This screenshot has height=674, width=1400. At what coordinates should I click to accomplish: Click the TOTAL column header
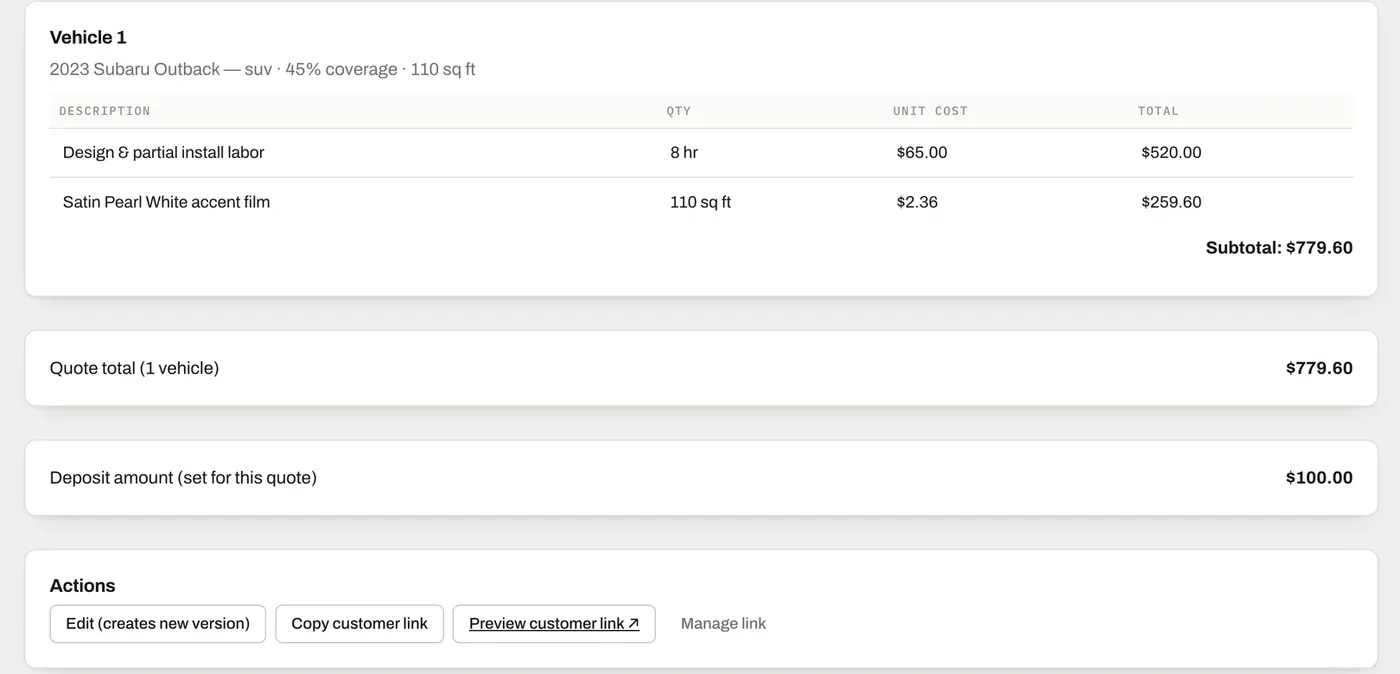(x=1158, y=111)
